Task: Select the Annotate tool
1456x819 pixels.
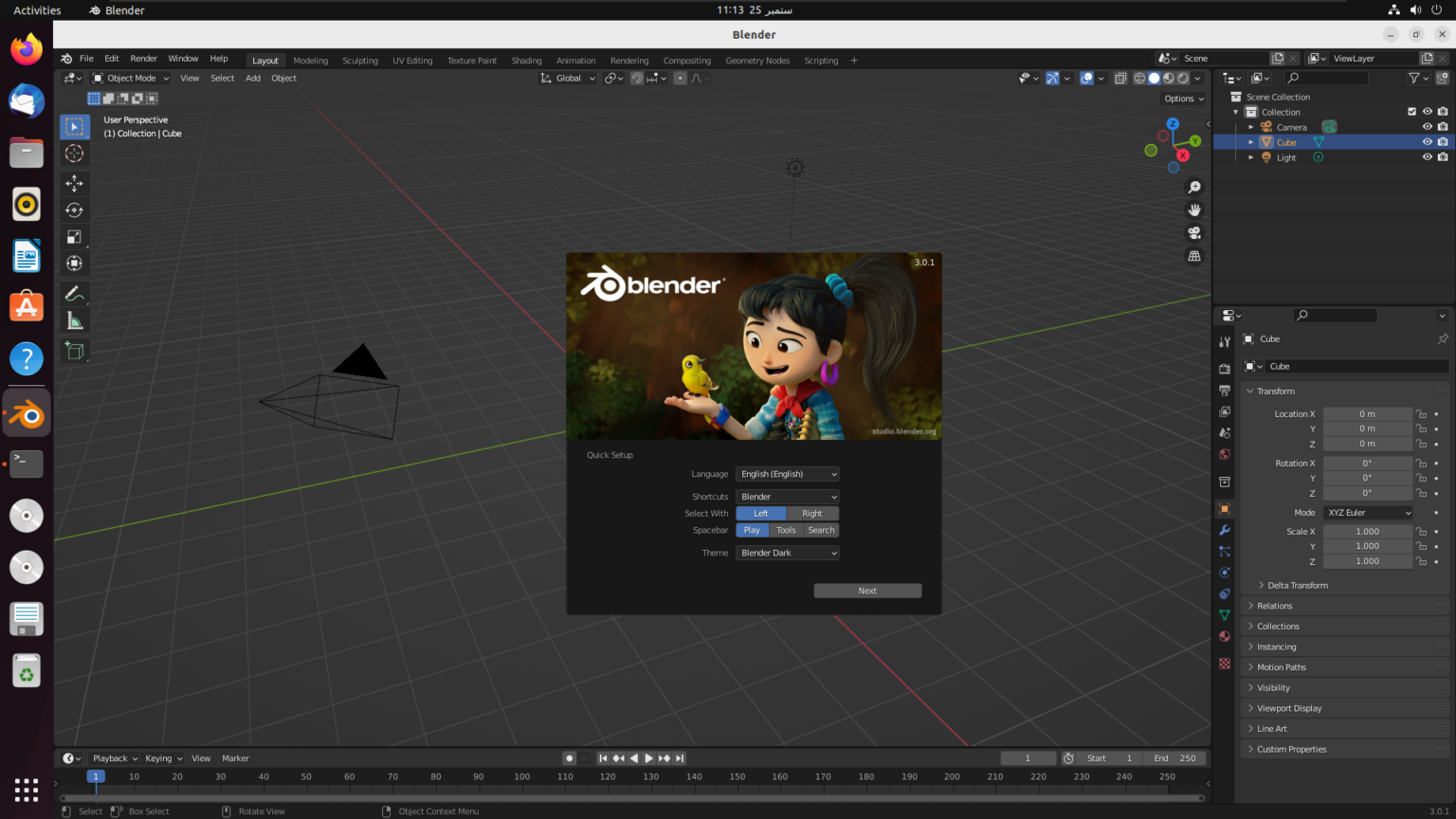Action: (74, 294)
